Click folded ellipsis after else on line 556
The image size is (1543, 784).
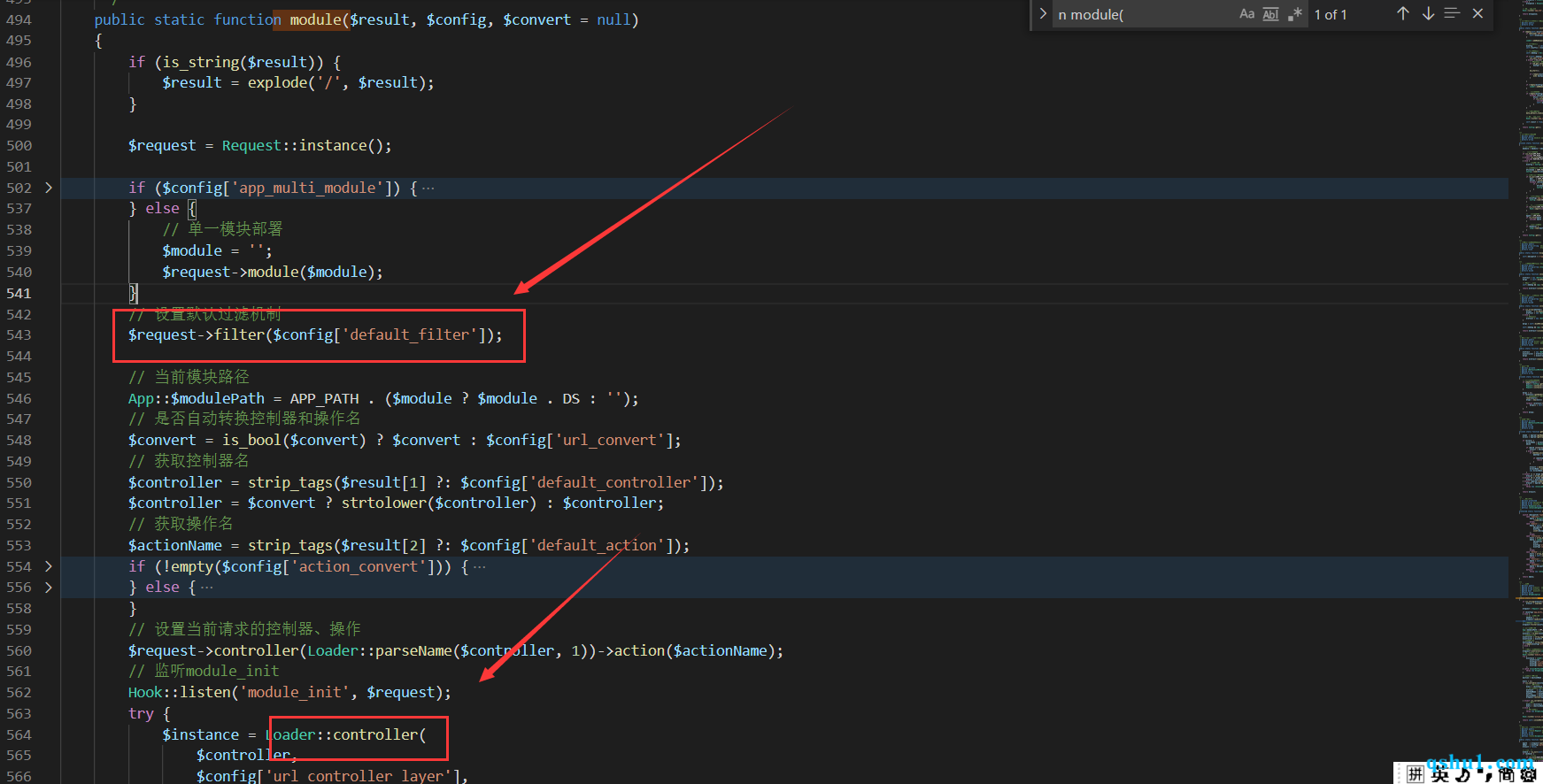tap(207, 587)
